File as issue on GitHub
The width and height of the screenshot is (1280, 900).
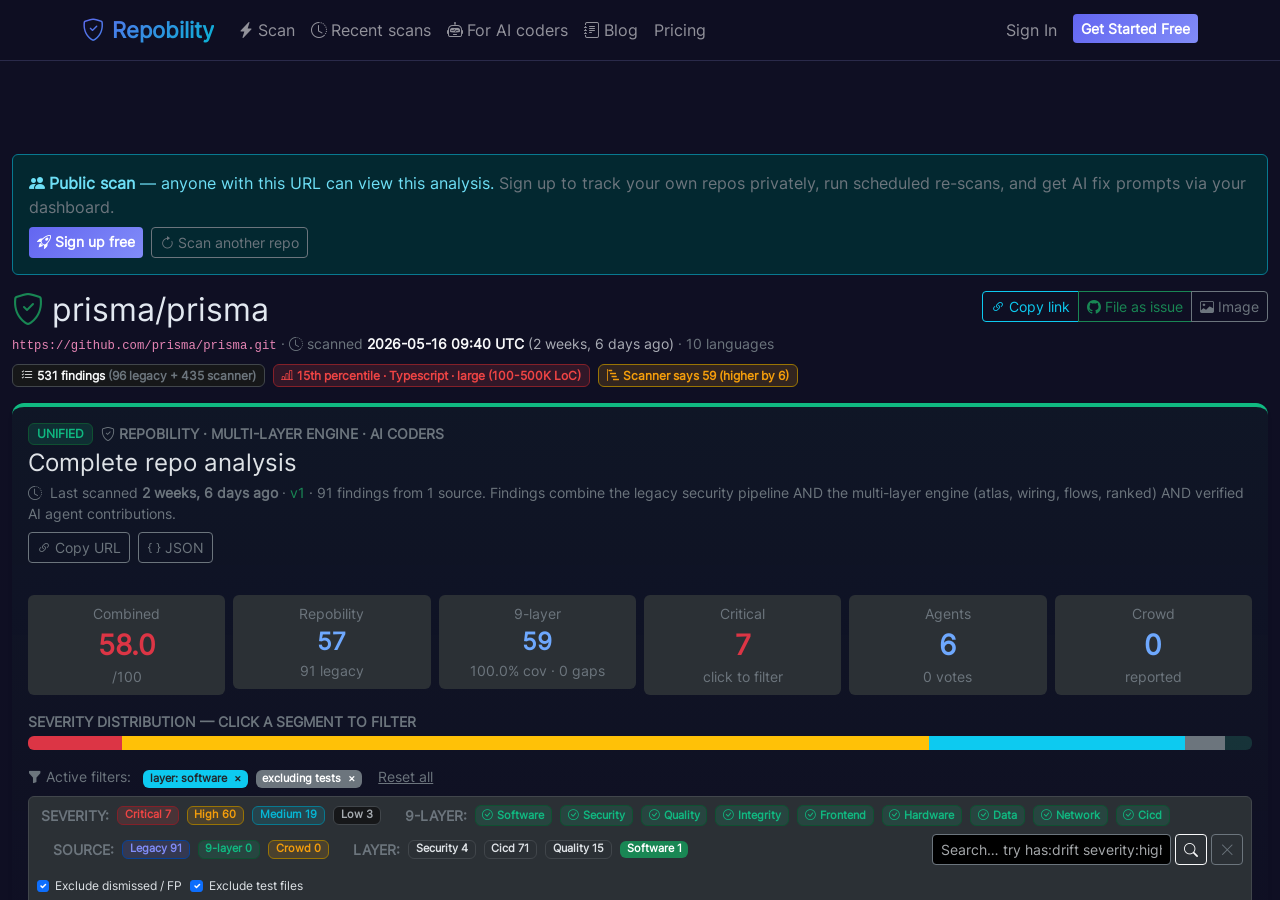[x=1135, y=307]
